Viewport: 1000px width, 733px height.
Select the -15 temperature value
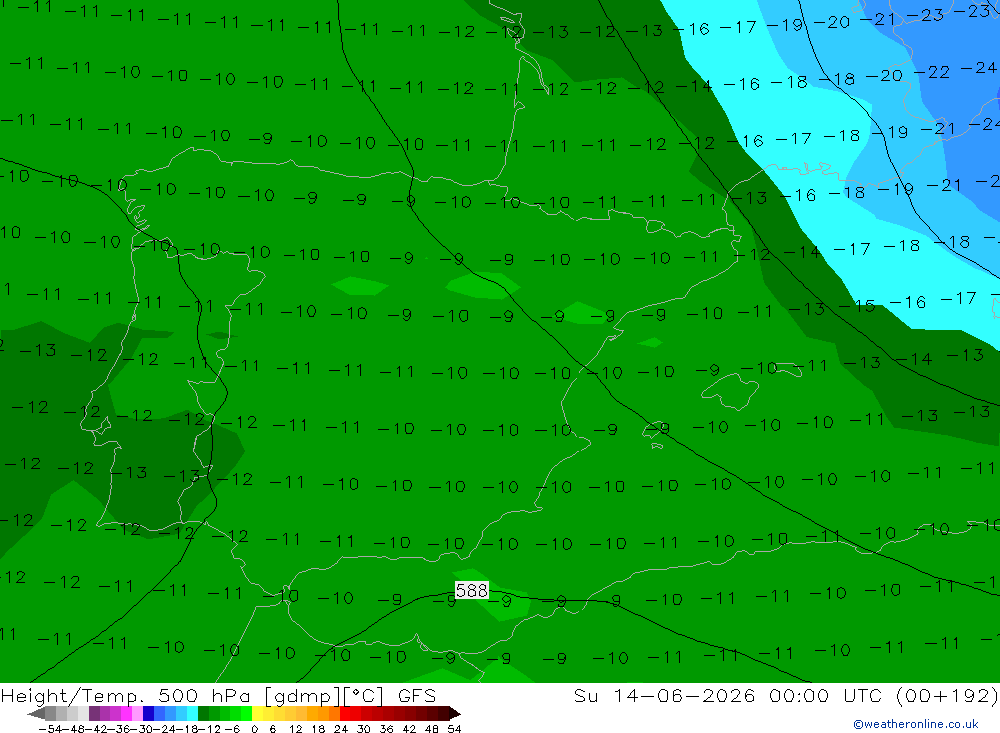coord(859,306)
